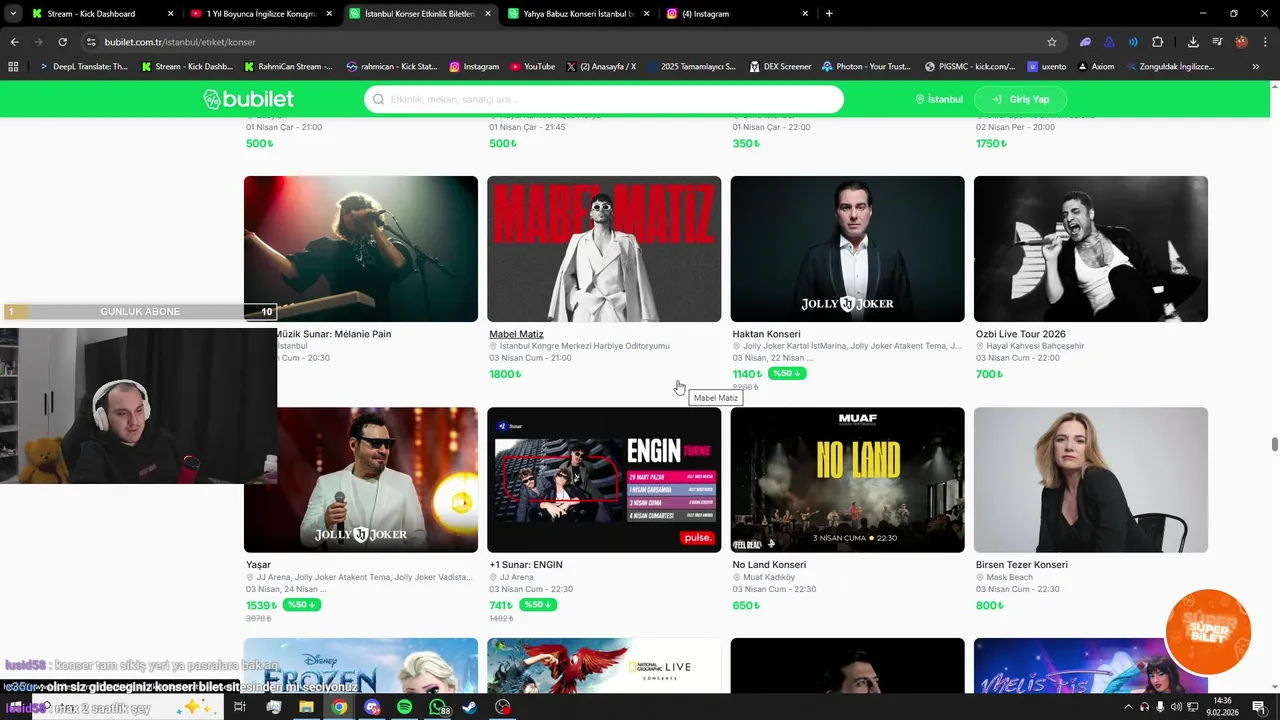Go back to the previous page
Viewport: 1280px width, 720px height.
(x=14, y=42)
